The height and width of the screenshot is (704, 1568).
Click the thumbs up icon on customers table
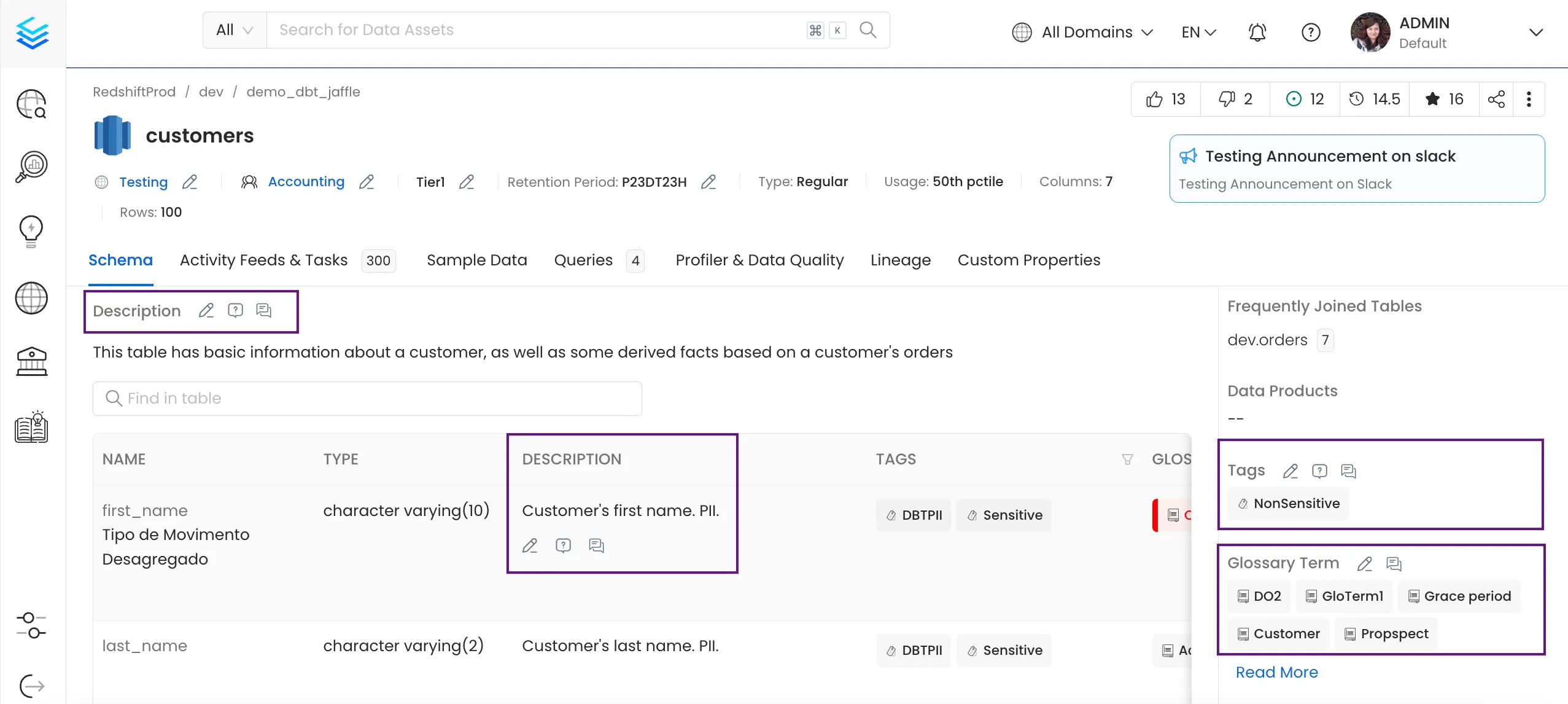click(1155, 99)
